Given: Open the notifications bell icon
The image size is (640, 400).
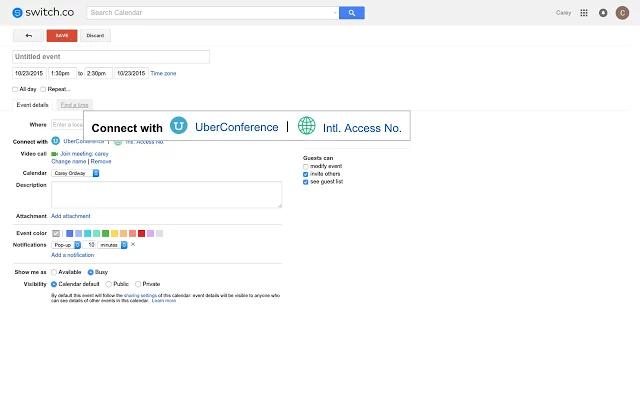Looking at the screenshot, I should click(x=603, y=13).
